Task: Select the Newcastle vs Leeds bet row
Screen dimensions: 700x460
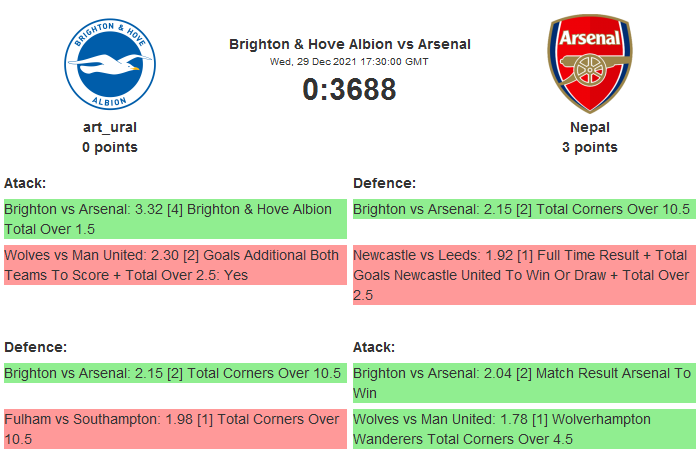Action: coord(523,275)
